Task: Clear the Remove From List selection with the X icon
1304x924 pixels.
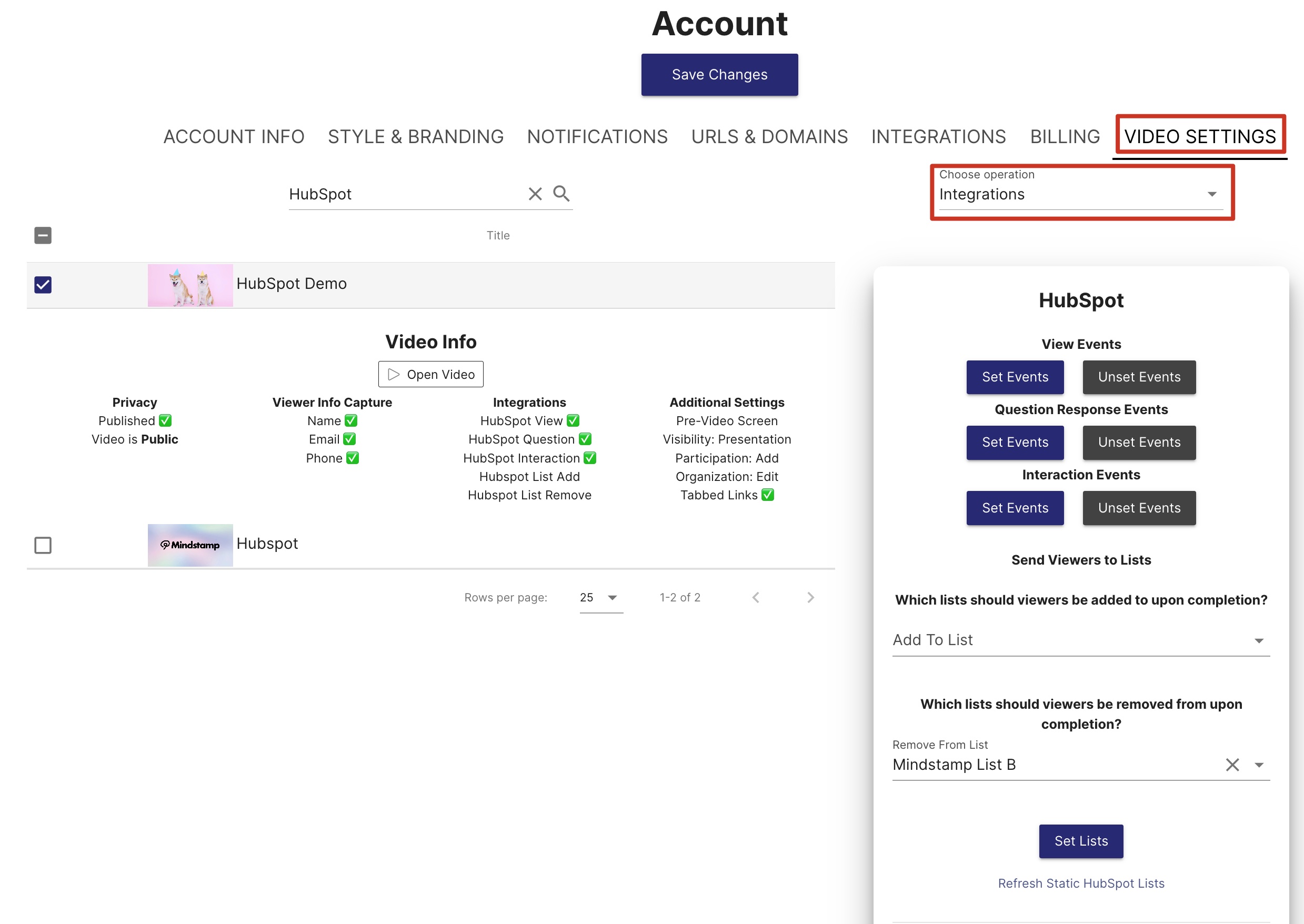Action: 1232,765
